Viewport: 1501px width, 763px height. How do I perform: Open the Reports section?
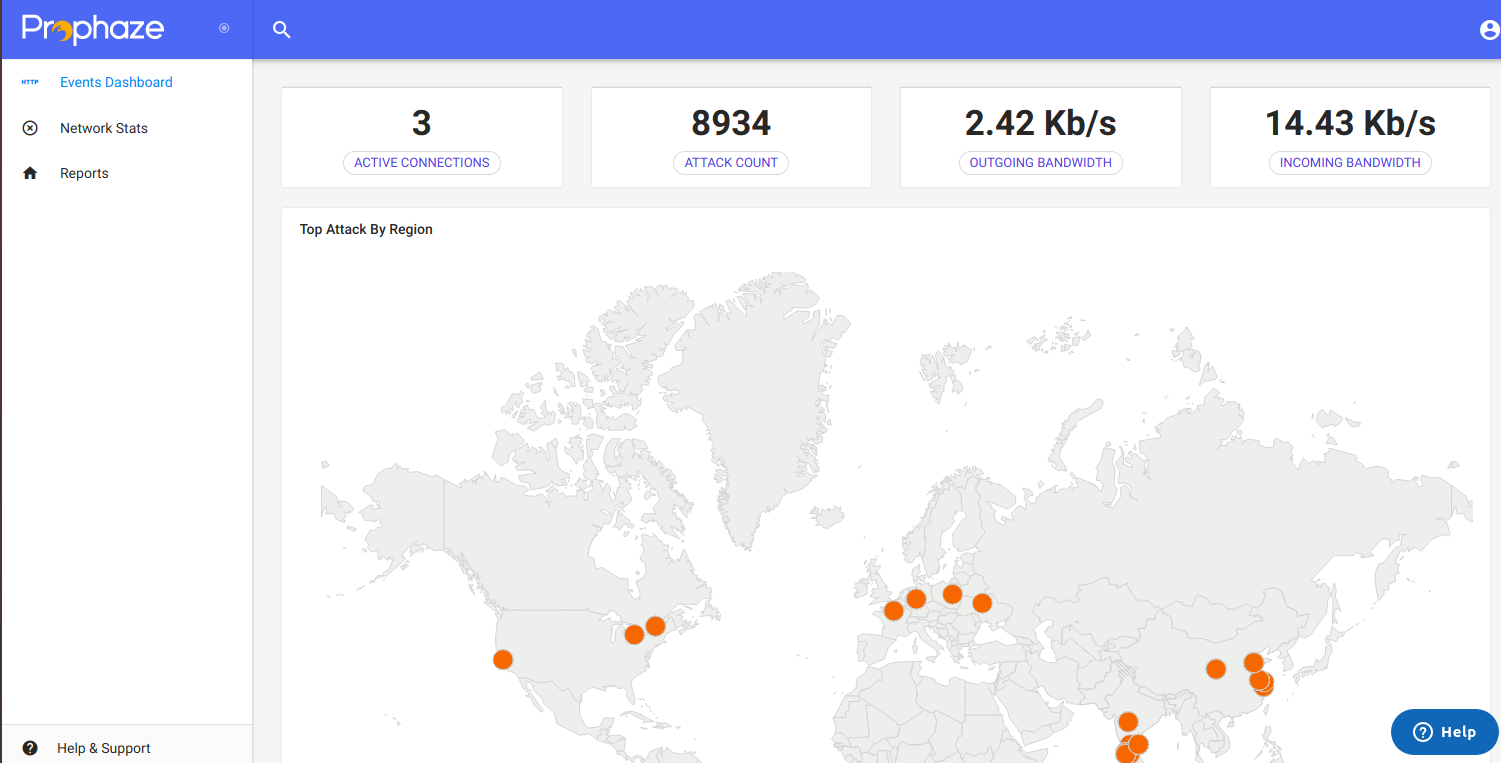84,173
